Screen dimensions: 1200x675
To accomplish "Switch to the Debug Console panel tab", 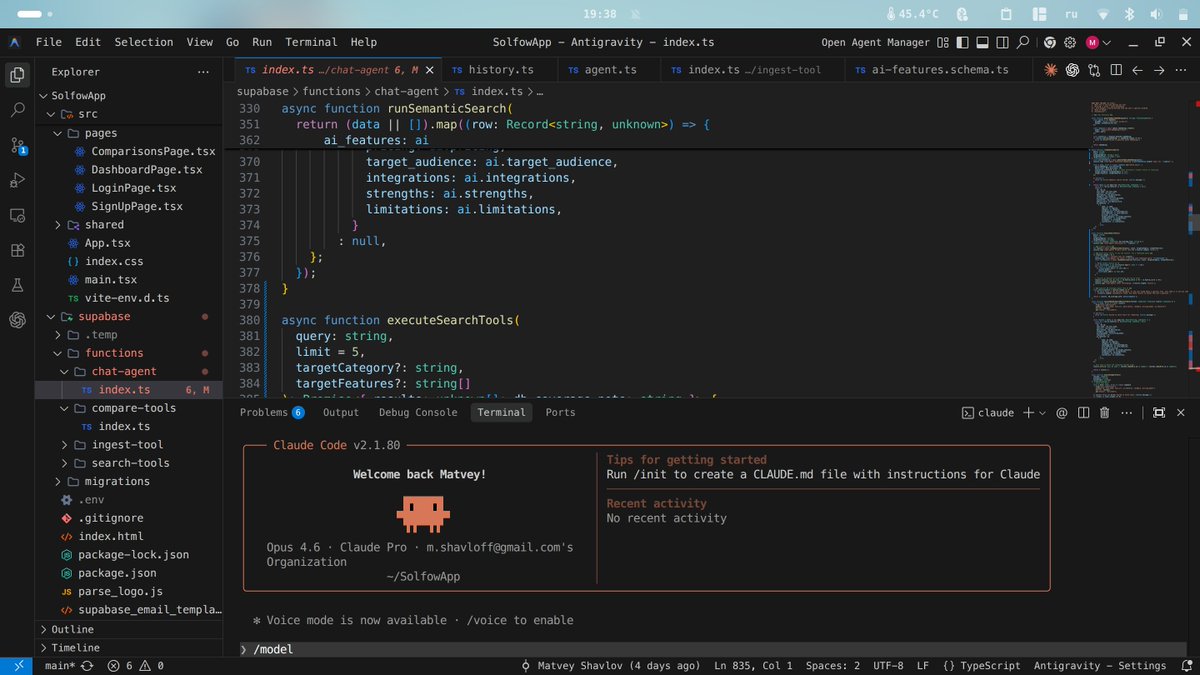I will click(x=418, y=412).
